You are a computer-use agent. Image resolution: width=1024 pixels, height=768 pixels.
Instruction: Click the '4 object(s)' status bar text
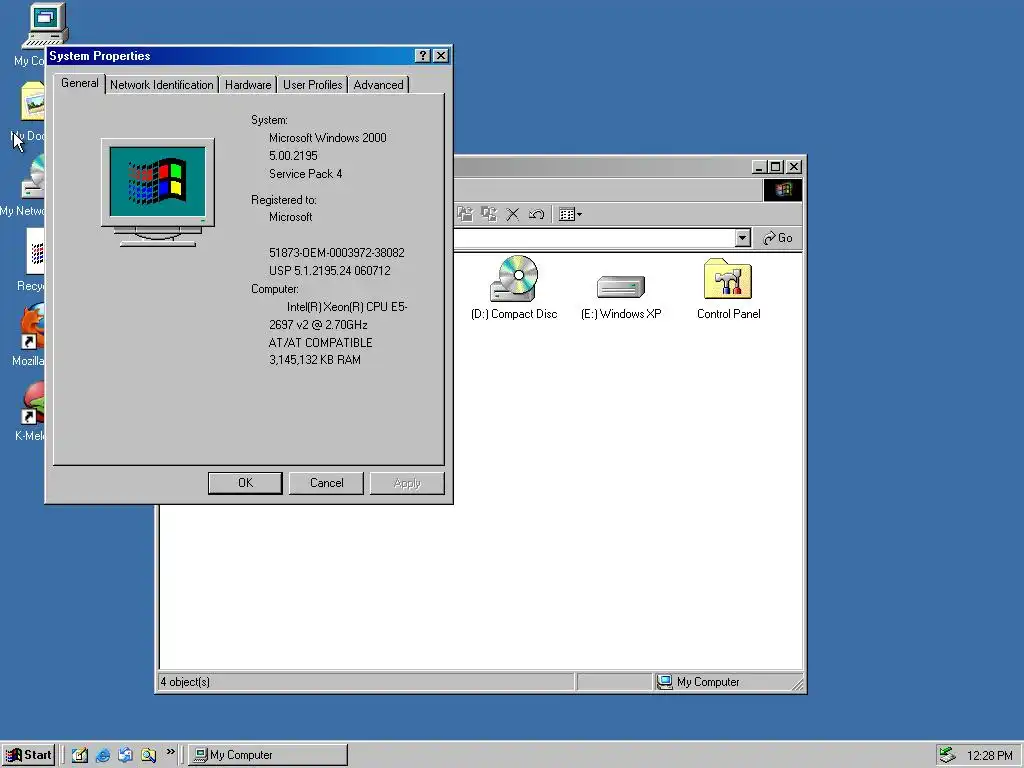tap(185, 682)
